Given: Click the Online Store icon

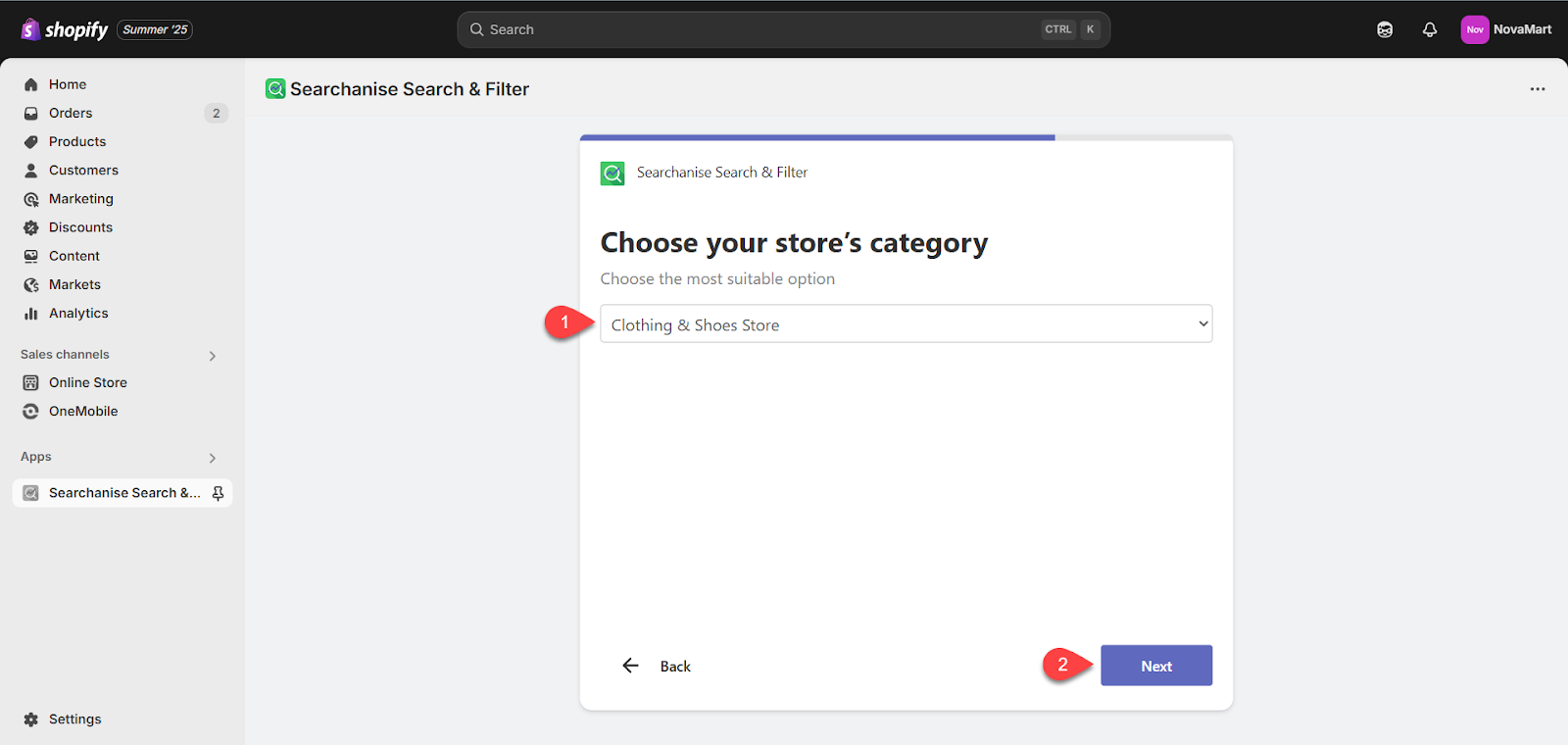Looking at the screenshot, I should click(x=31, y=382).
